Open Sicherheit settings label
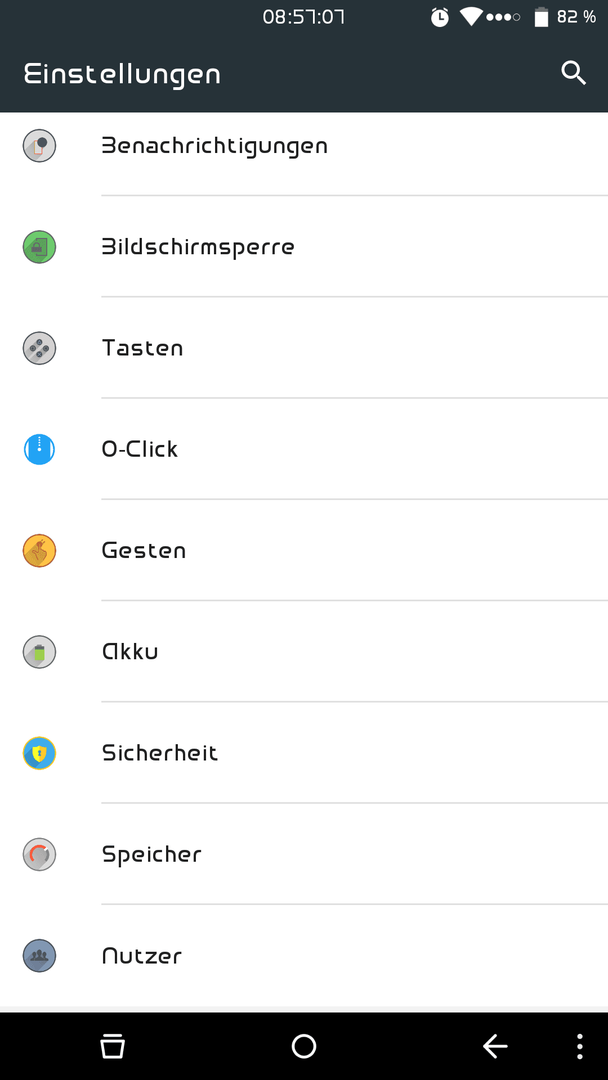608x1080 pixels. [160, 753]
